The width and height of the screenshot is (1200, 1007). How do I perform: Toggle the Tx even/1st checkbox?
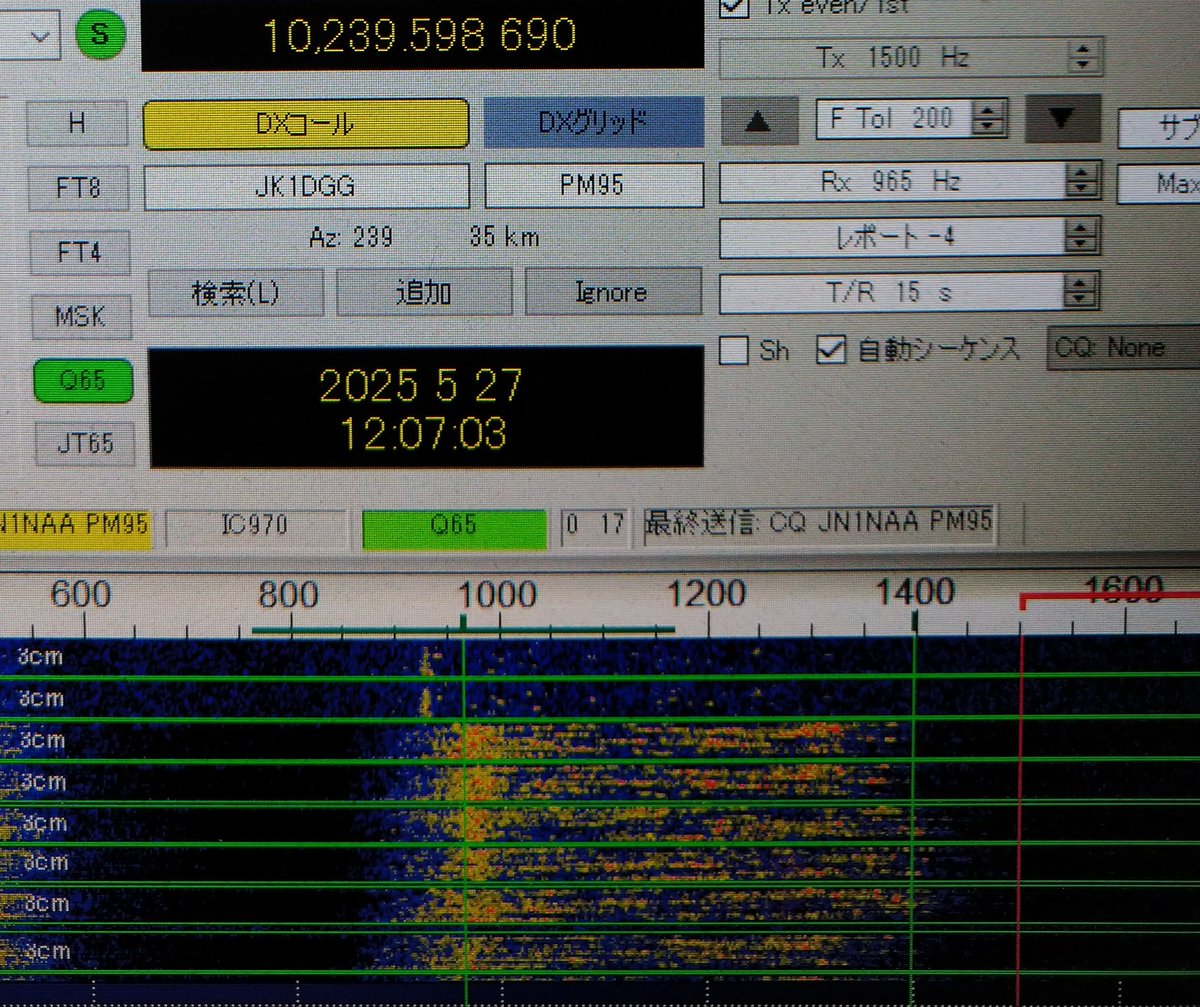[x=735, y=6]
